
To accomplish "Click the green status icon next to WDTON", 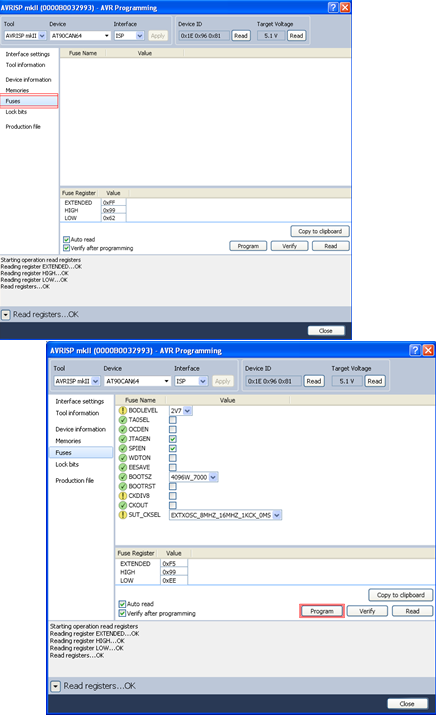I will click(123, 458).
